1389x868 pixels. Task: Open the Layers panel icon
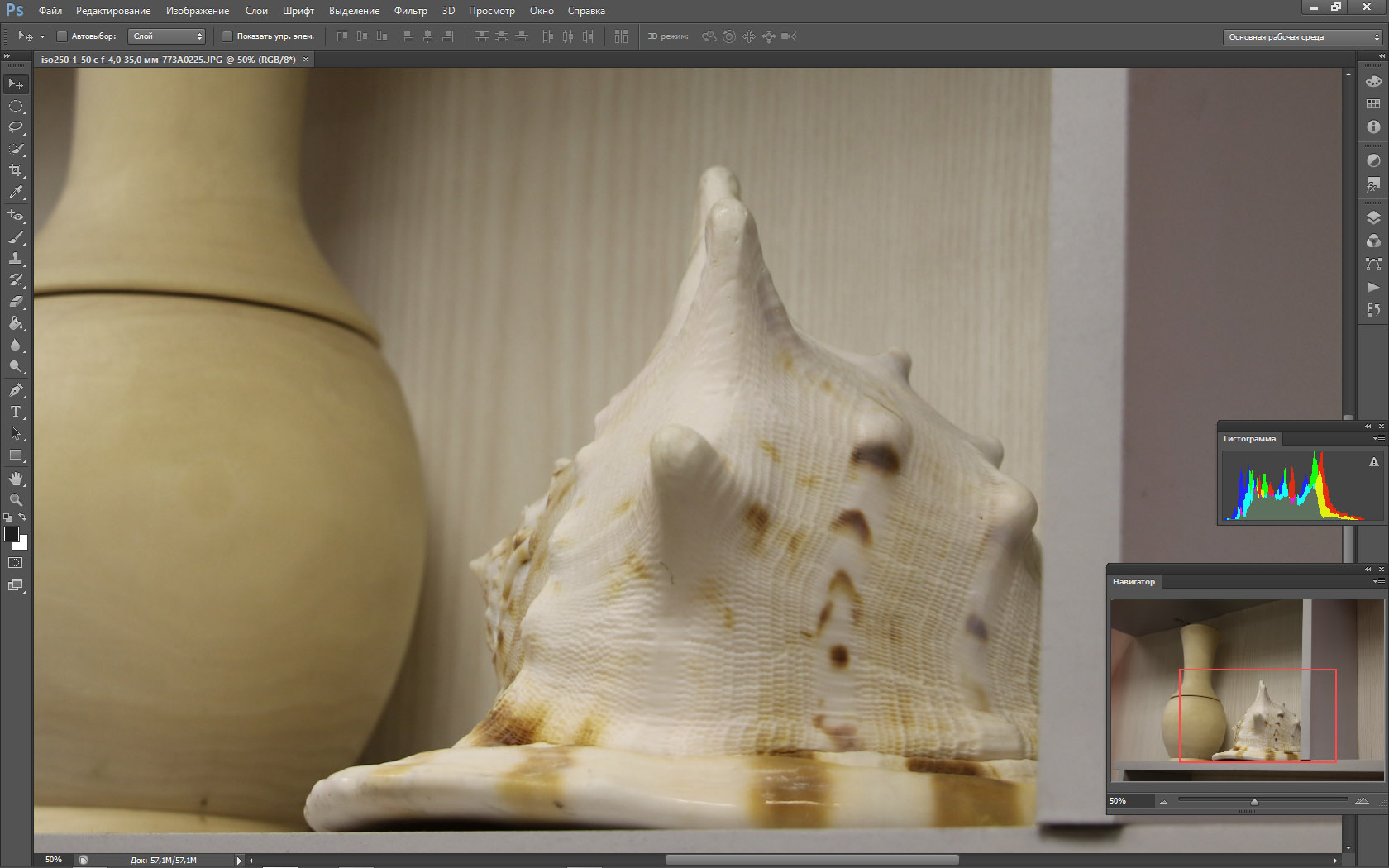coord(1373,218)
